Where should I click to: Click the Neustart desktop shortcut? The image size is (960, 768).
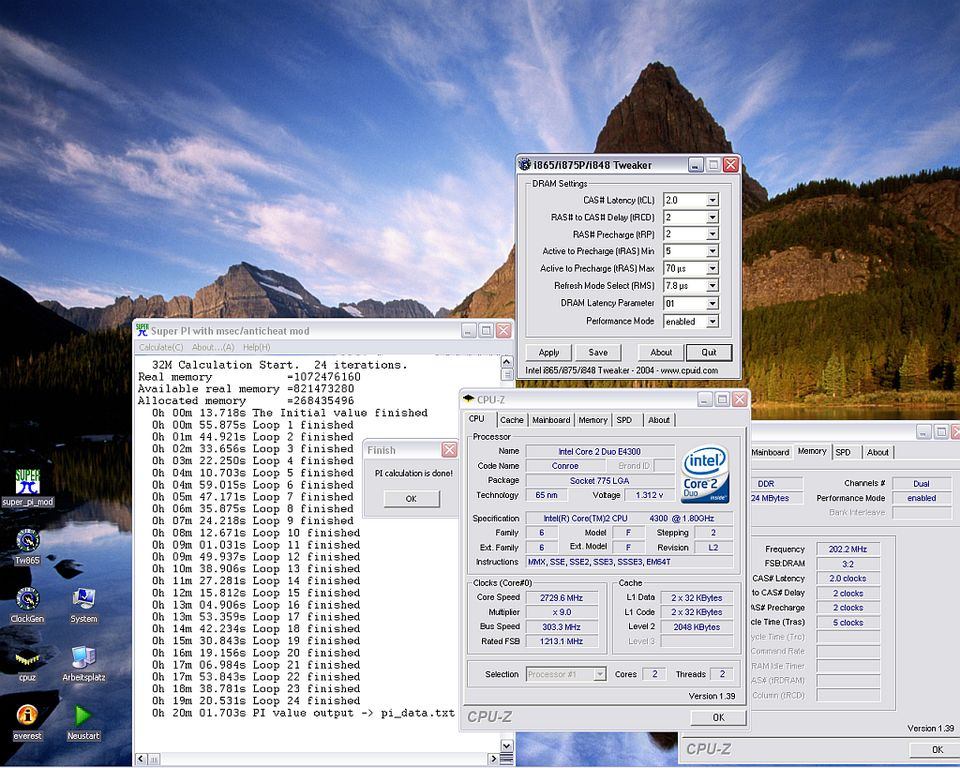(x=84, y=723)
